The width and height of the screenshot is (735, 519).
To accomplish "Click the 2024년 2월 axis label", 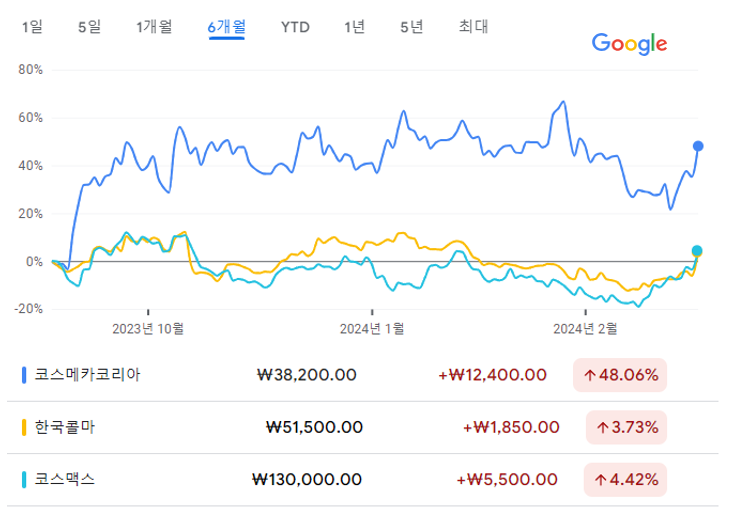I will click(585, 329).
